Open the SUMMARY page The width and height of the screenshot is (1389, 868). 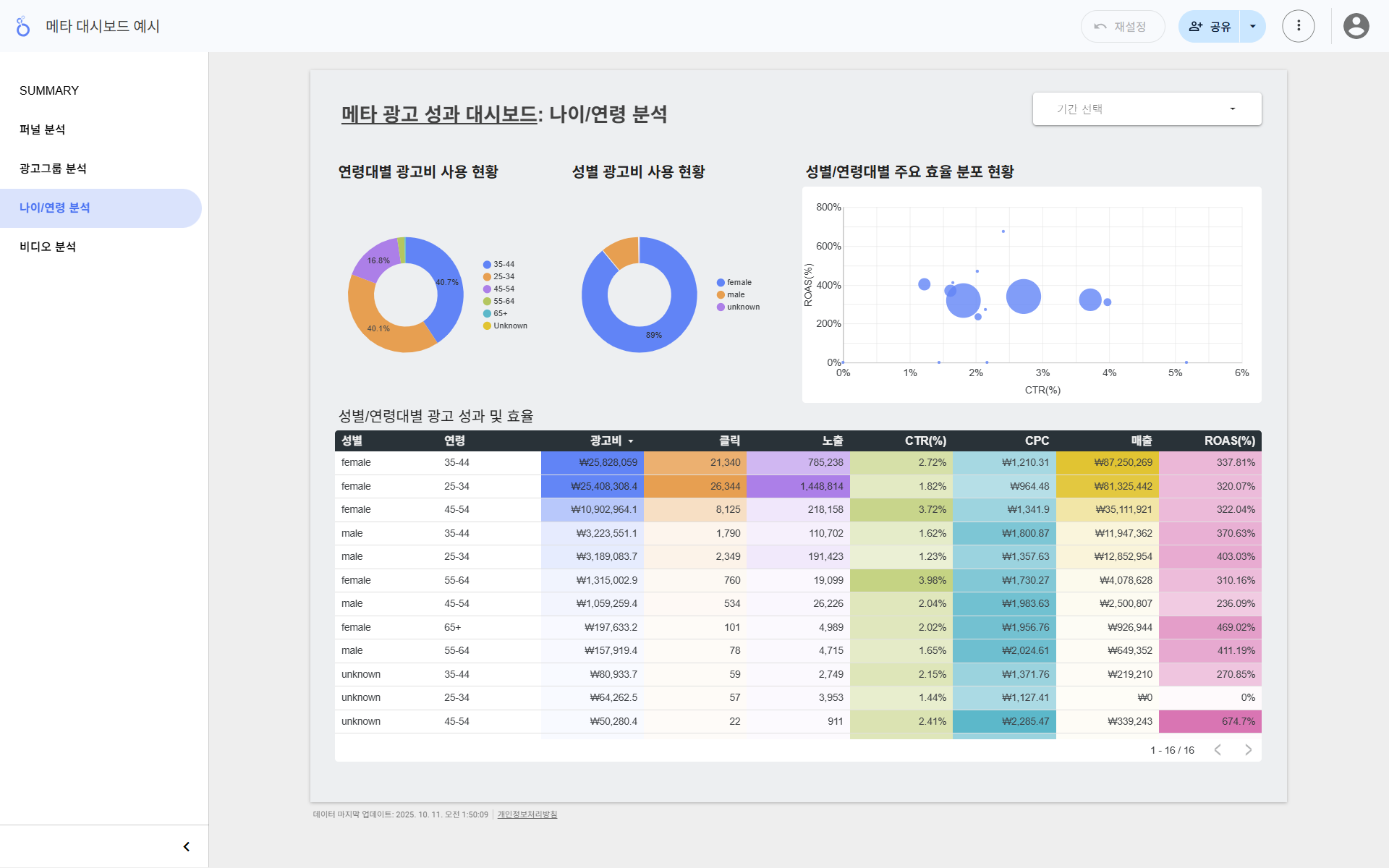coord(49,90)
